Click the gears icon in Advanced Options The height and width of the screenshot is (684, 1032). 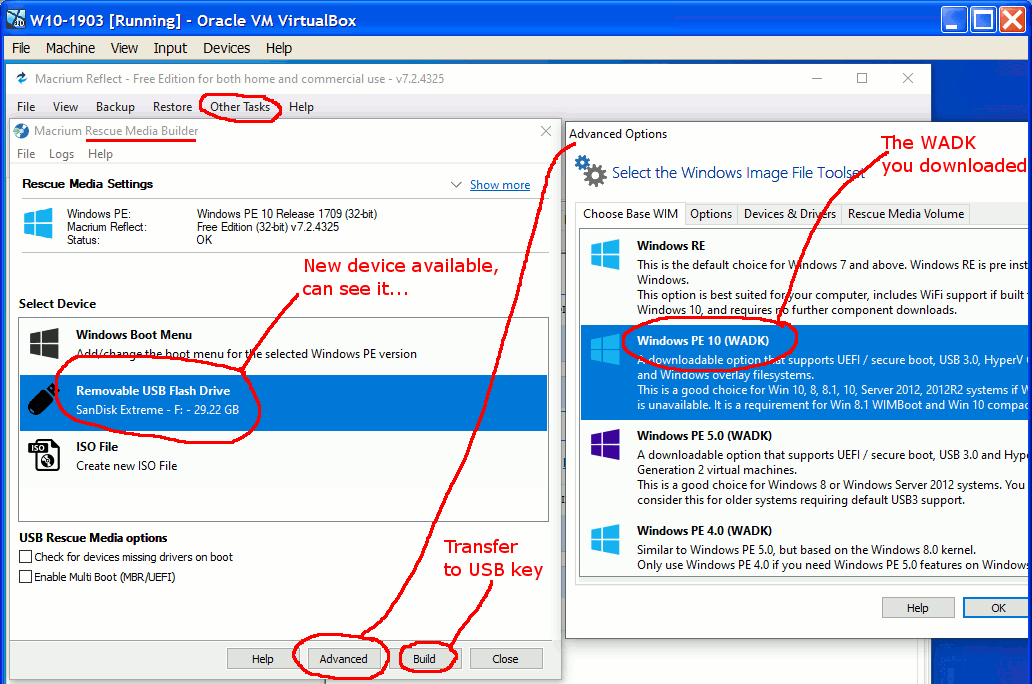coord(590,171)
